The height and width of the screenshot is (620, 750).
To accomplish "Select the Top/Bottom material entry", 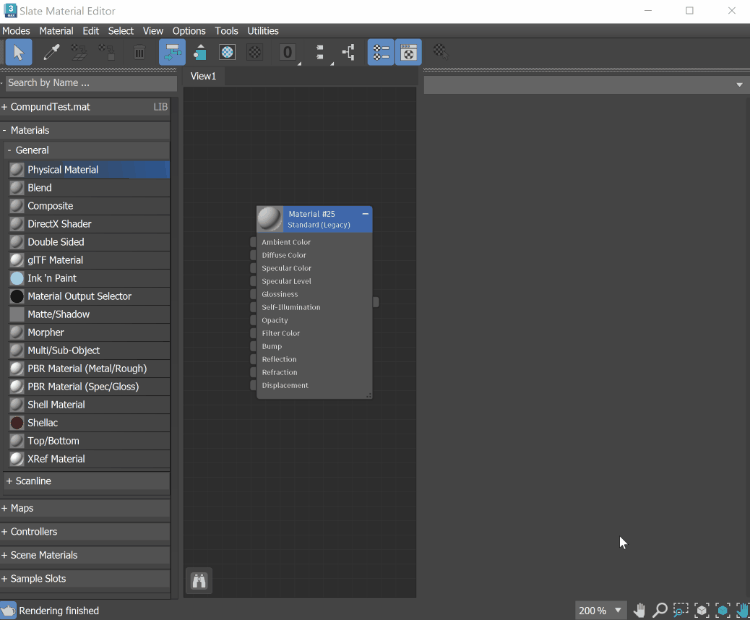I will click(89, 441).
